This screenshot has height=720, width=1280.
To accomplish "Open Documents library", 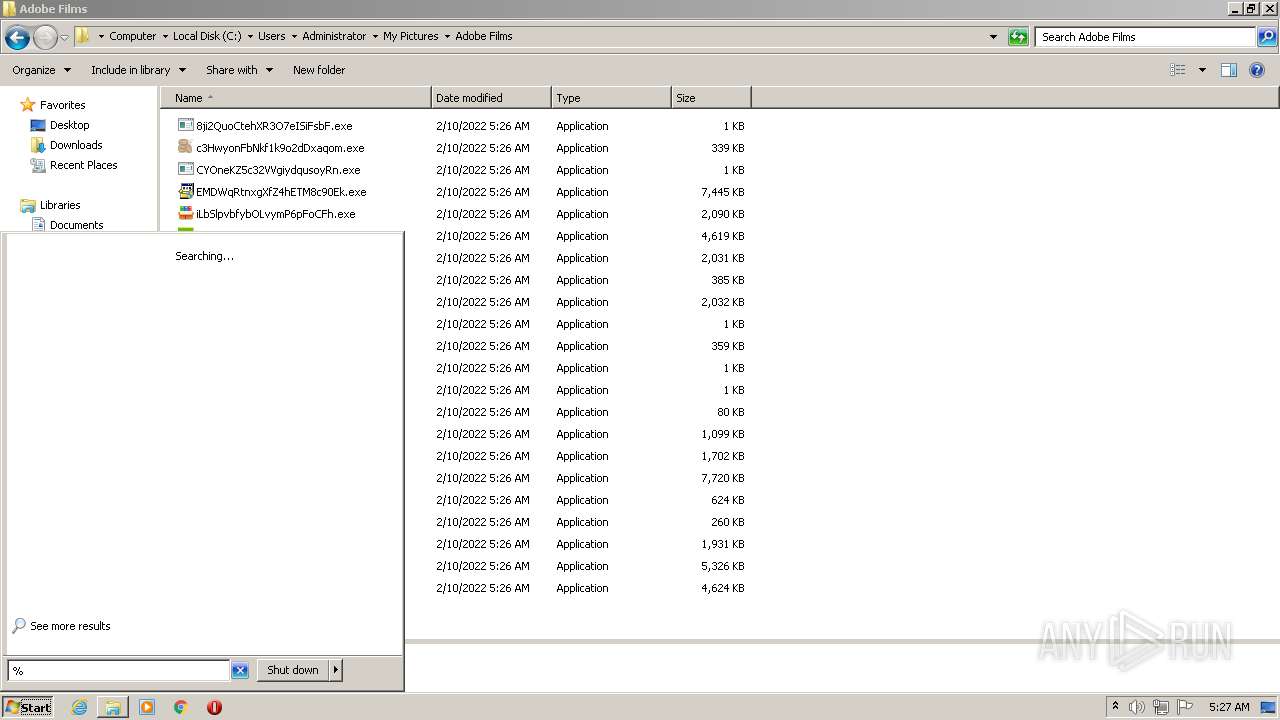I will [x=76, y=225].
